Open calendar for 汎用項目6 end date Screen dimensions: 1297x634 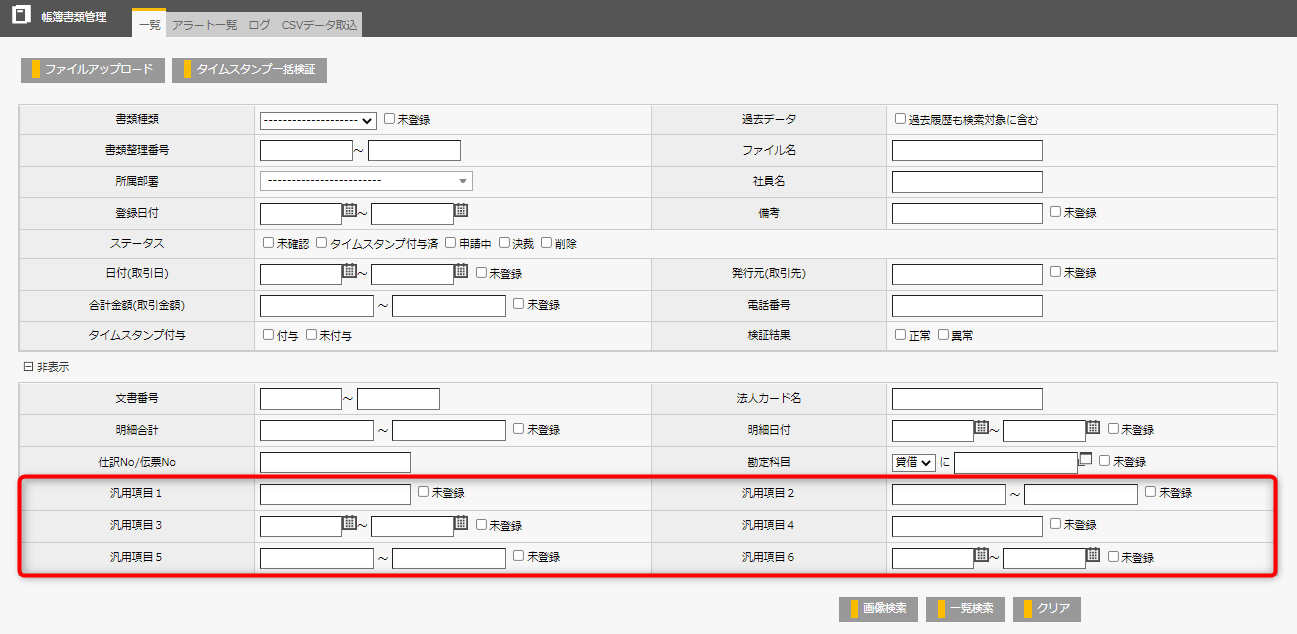[1093, 555]
